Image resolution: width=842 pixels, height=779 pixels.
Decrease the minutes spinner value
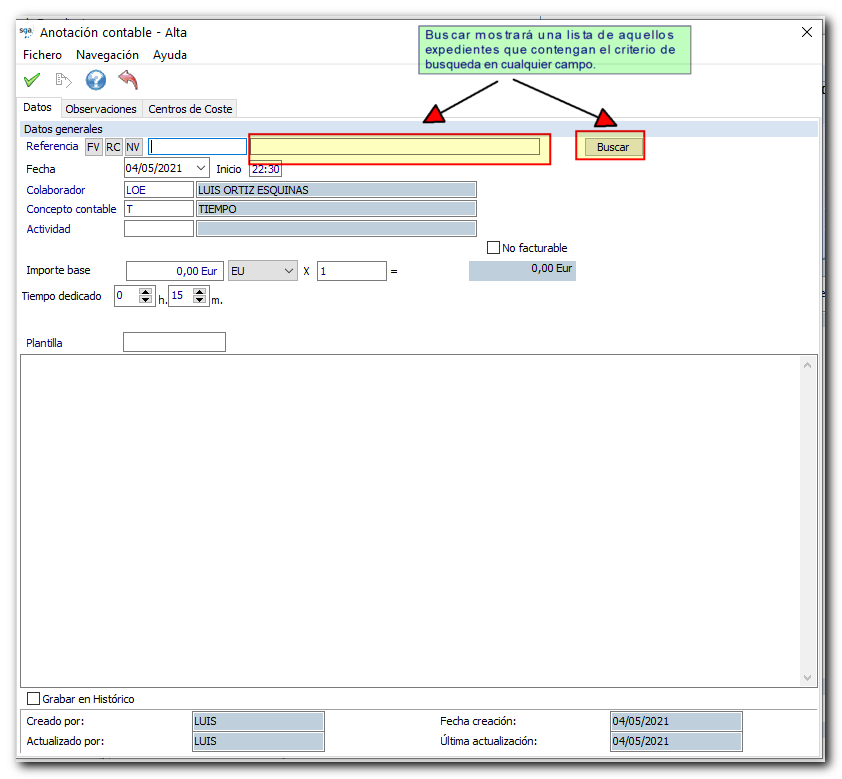coord(200,301)
